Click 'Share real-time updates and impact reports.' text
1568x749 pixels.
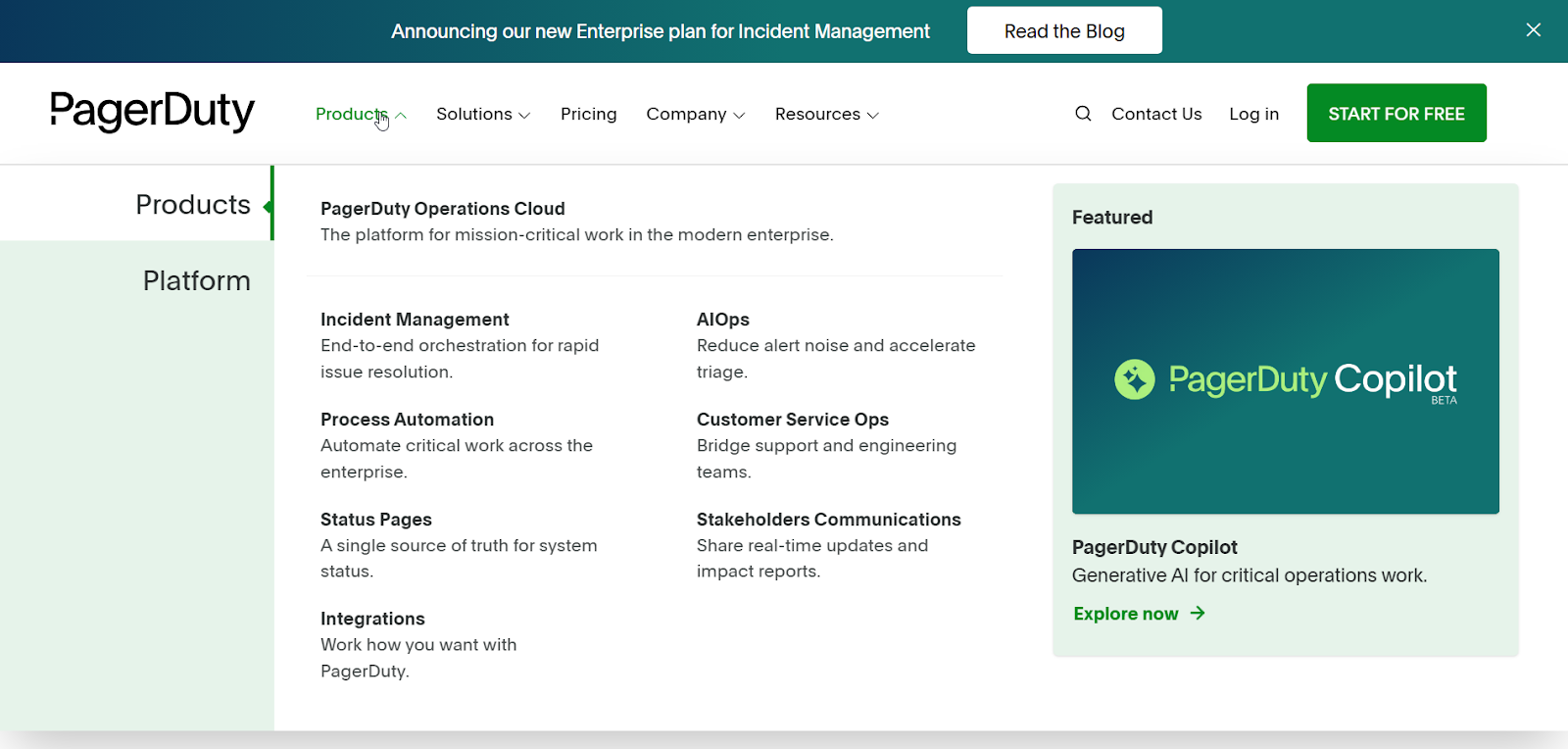click(x=812, y=558)
